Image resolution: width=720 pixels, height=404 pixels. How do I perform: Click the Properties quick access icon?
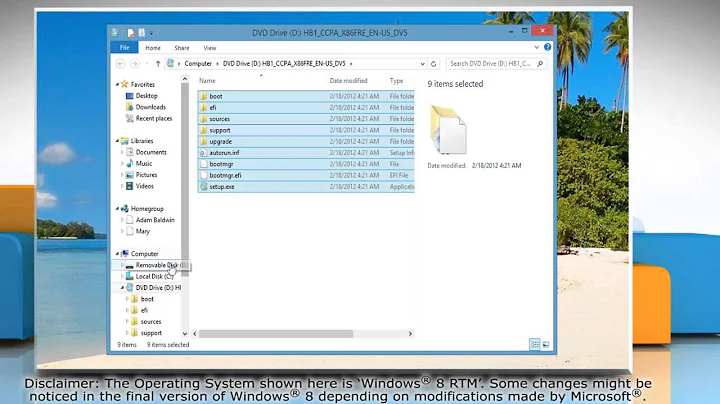coord(131,33)
